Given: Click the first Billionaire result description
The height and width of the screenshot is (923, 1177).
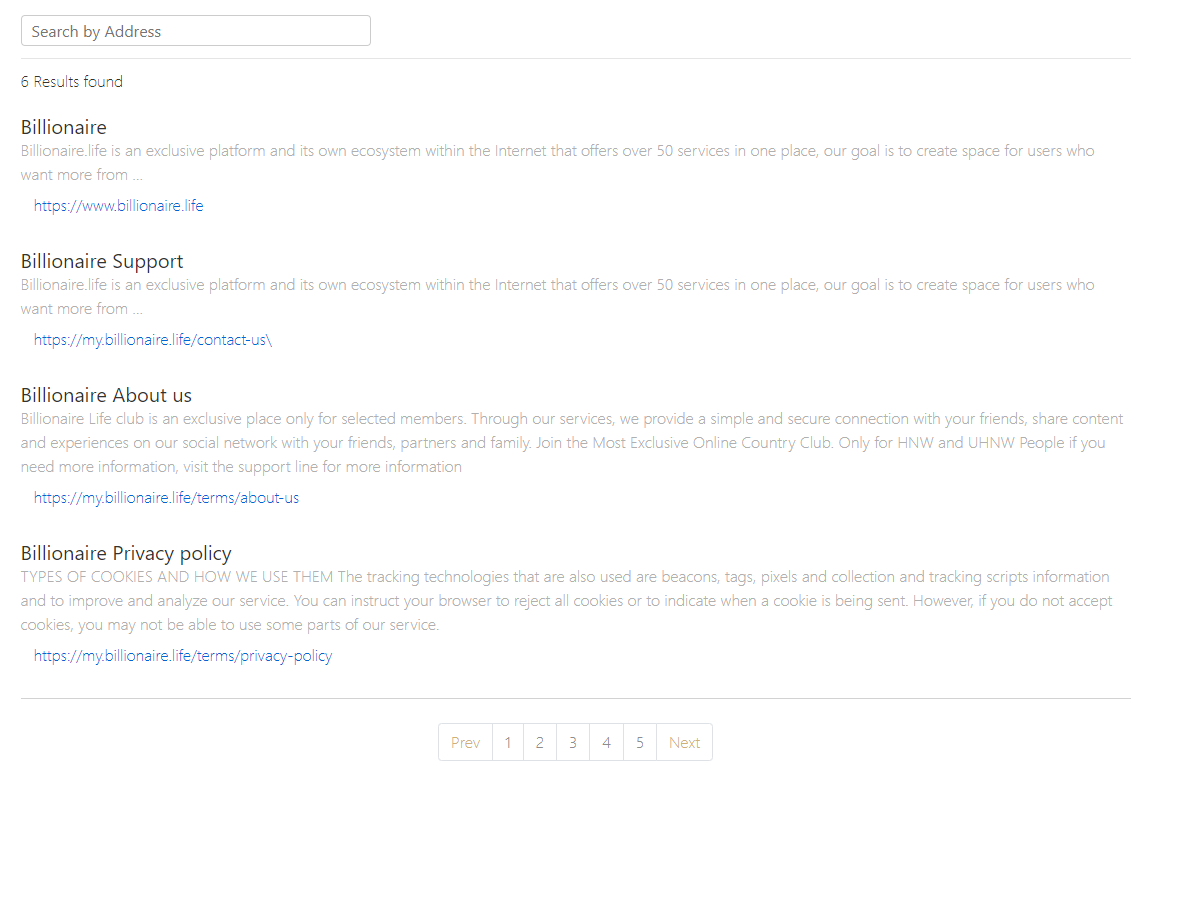Looking at the screenshot, I should (x=558, y=163).
